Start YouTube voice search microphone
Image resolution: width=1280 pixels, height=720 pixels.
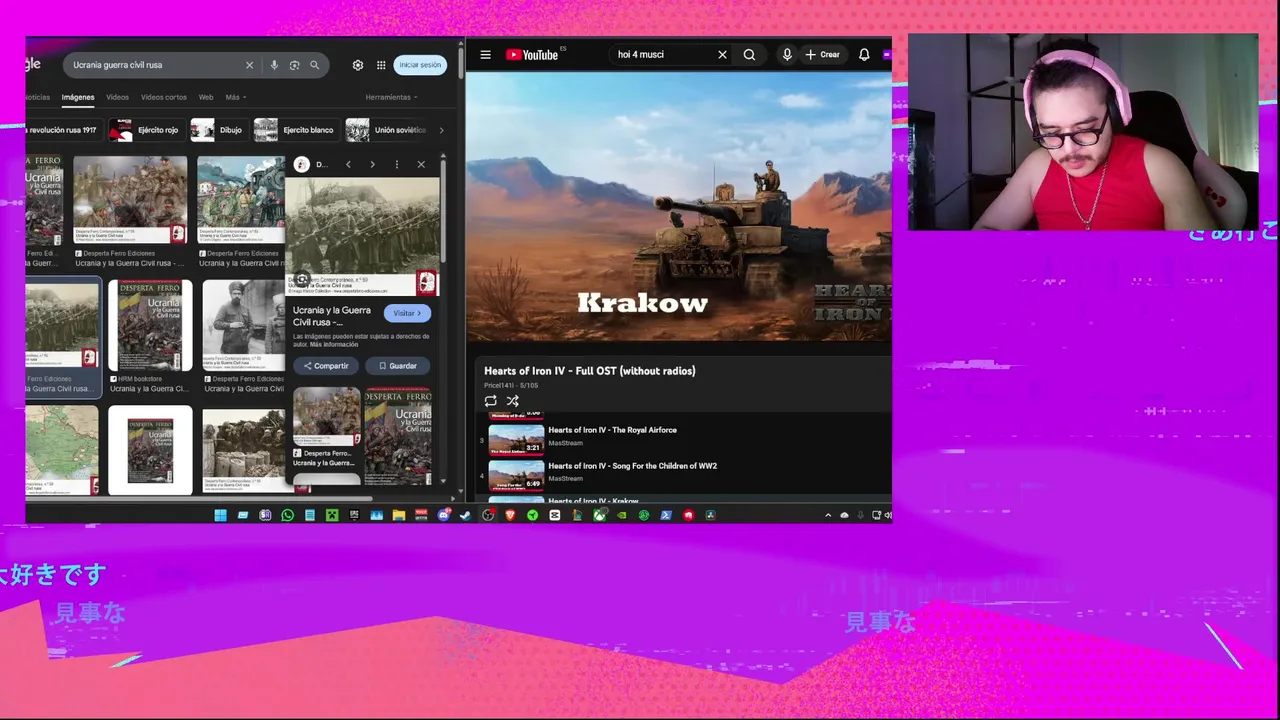[x=787, y=55]
